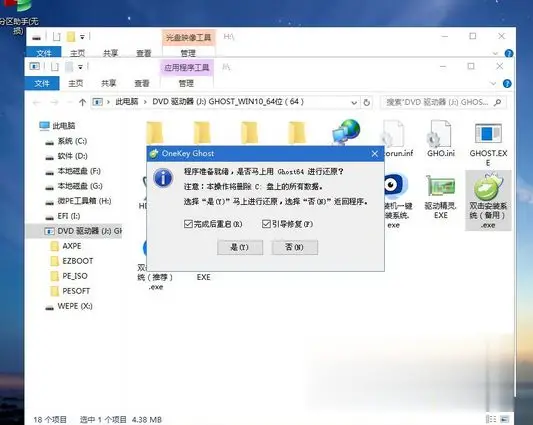Switch to details view in status bar
The height and width of the screenshot is (425, 533).
pyautogui.click(x=491, y=419)
